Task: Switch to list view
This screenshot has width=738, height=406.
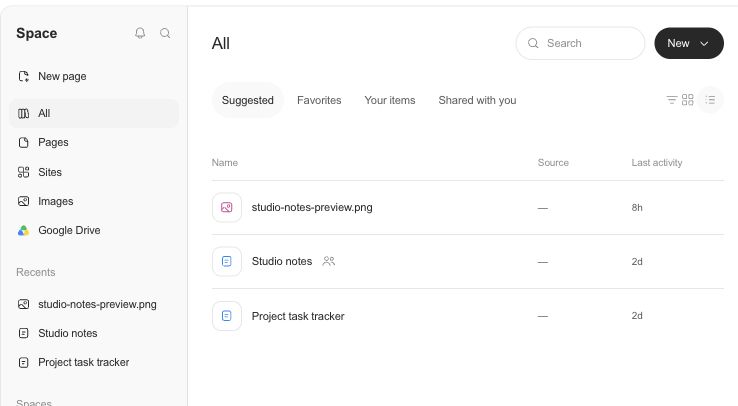Action: coord(710,100)
